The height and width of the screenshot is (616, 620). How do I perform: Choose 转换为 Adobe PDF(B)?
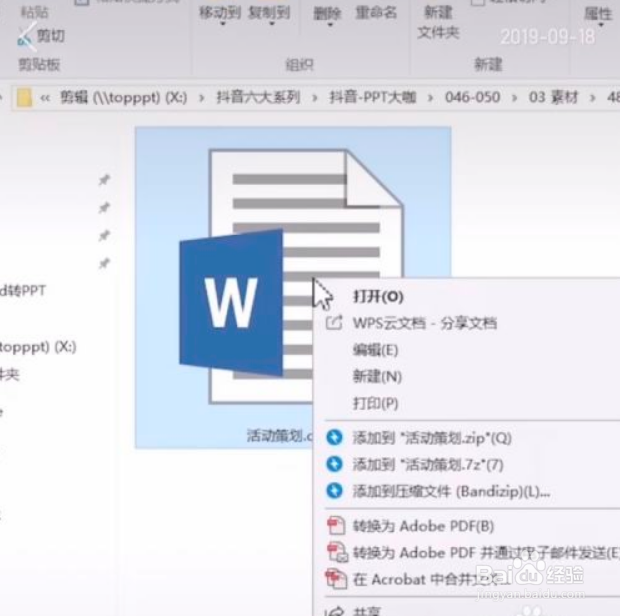423,526
